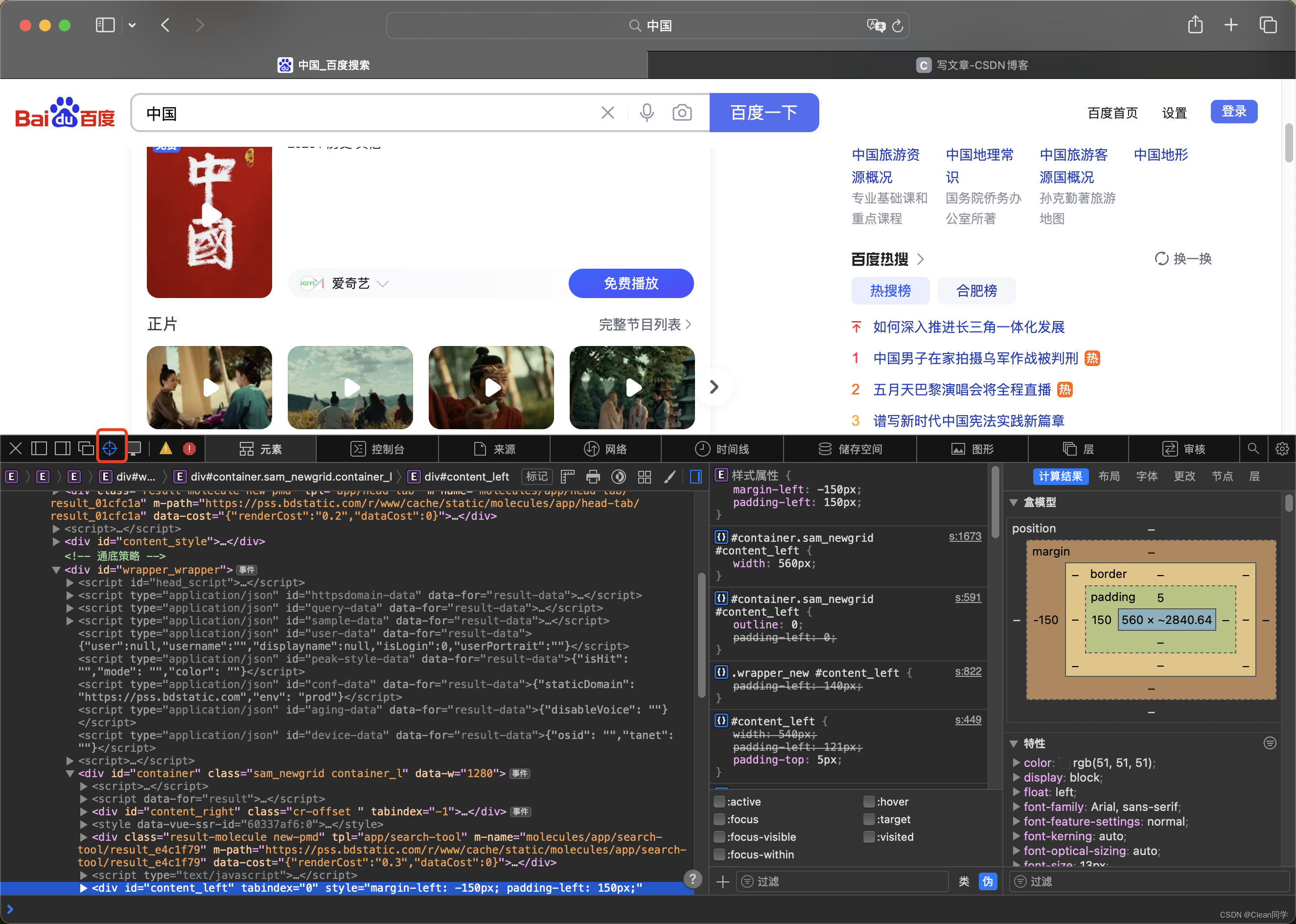This screenshot has height=924, width=1296.
Task: Open the hot search link 五月天巴黎演唱会将全程直播
Action: click(963, 389)
